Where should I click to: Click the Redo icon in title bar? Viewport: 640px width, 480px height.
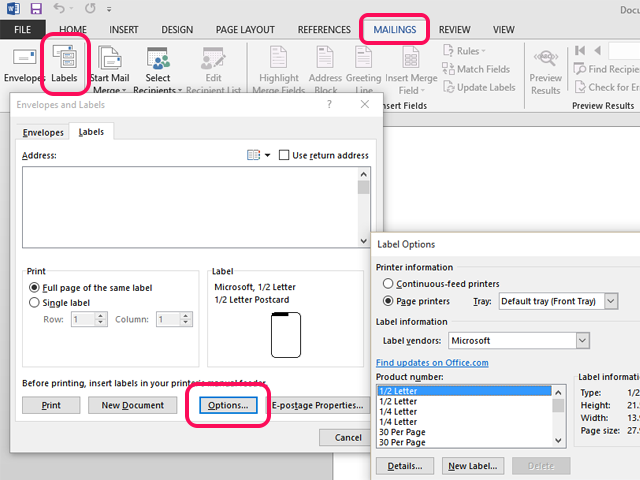point(90,8)
